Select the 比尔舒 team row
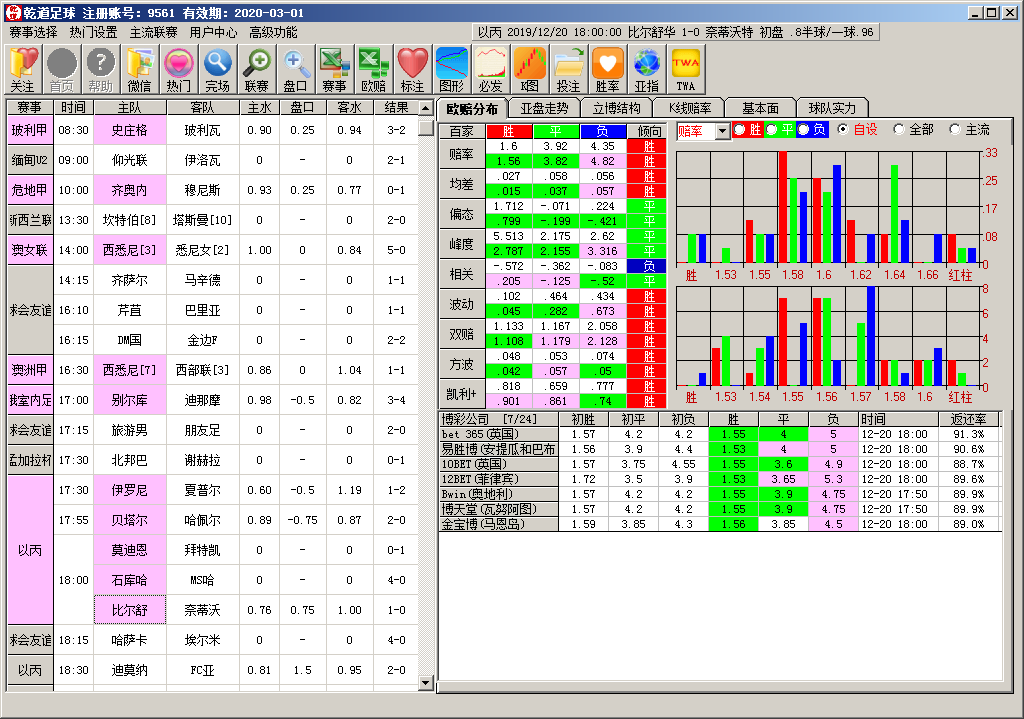The image size is (1024, 719). point(130,610)
